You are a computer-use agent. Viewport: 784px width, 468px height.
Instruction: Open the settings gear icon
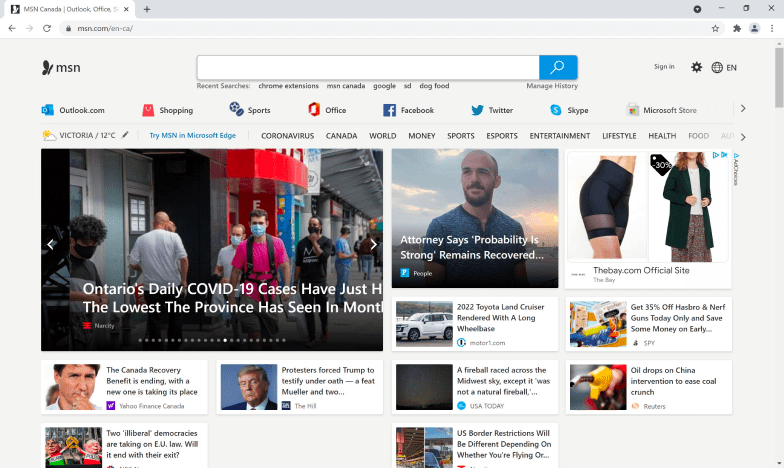696,67
